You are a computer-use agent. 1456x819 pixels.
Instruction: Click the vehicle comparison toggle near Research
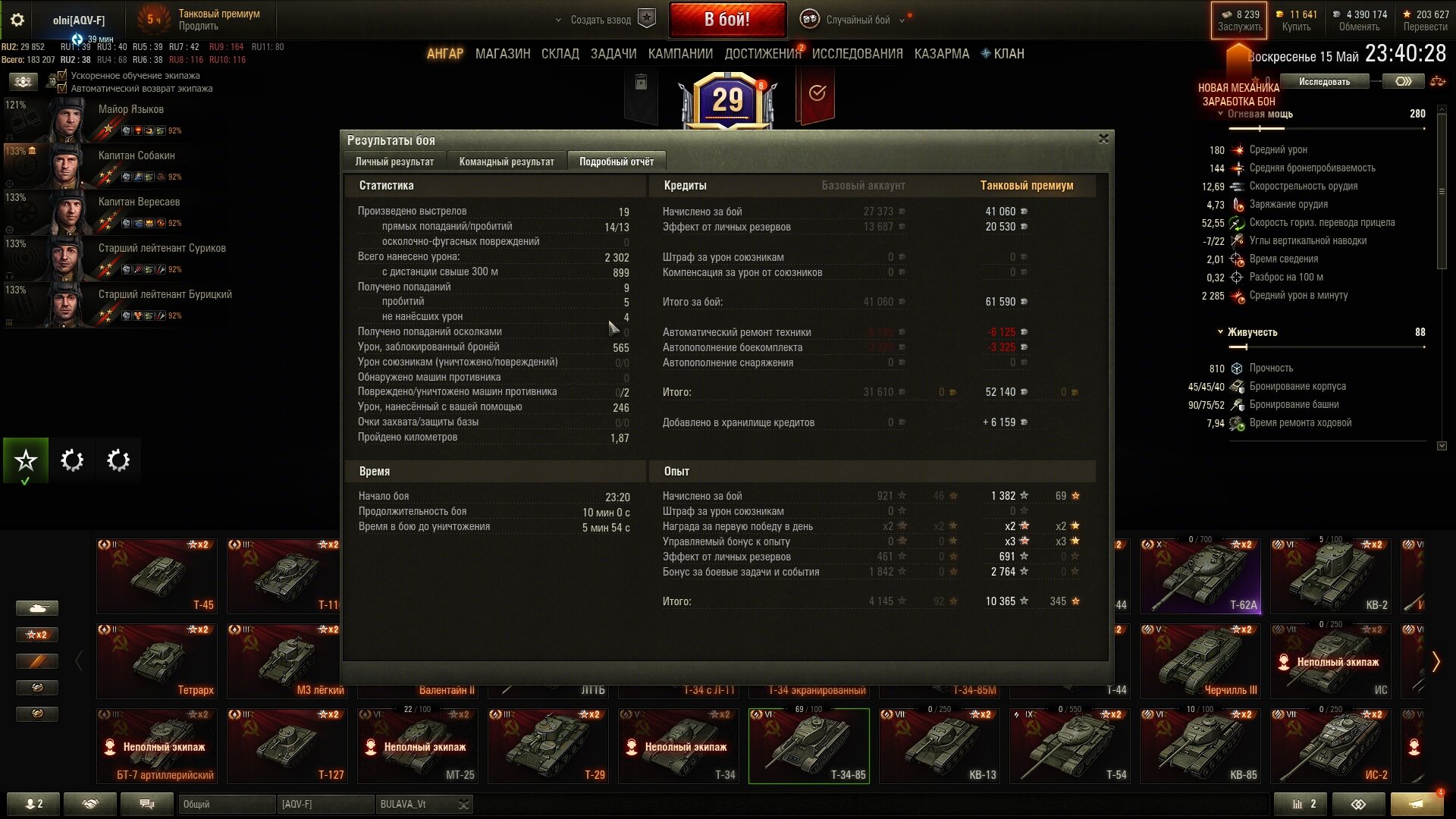coord(1403,81)
